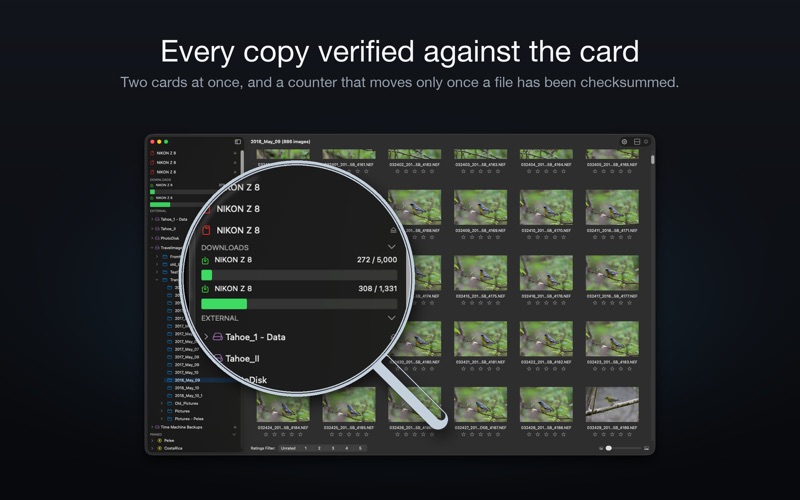Click the Tahoe_1 - Data drive icon
The width and height of the screenshot is (800, 500).
[157, 219]
